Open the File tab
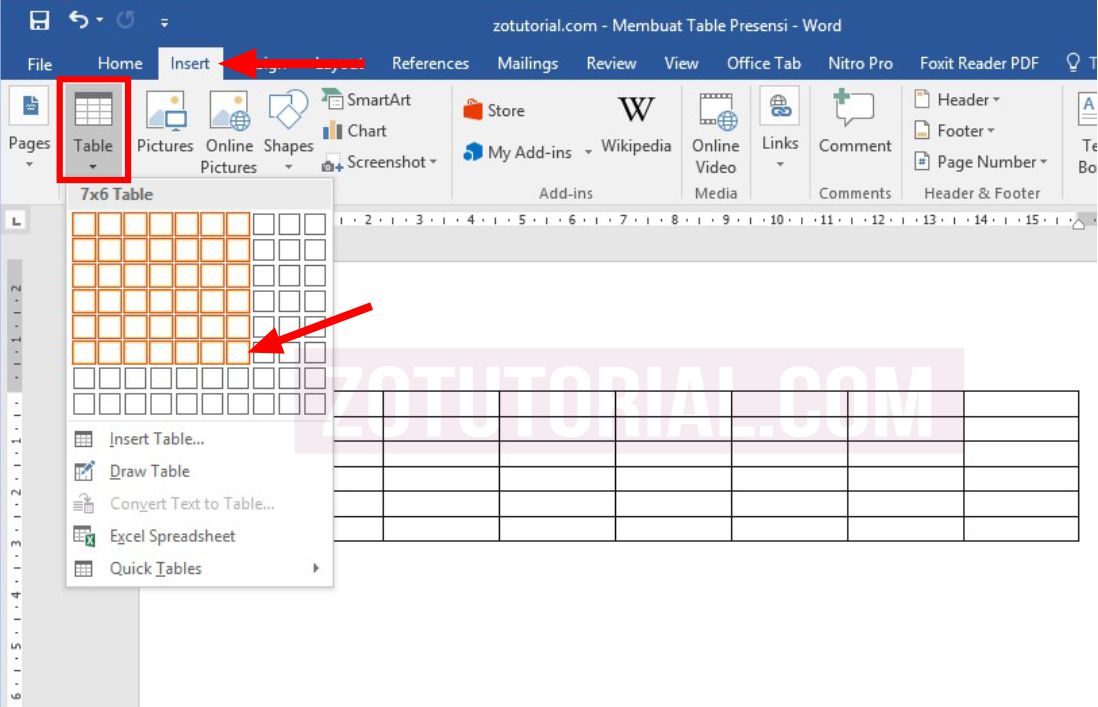 coord(40,64)
